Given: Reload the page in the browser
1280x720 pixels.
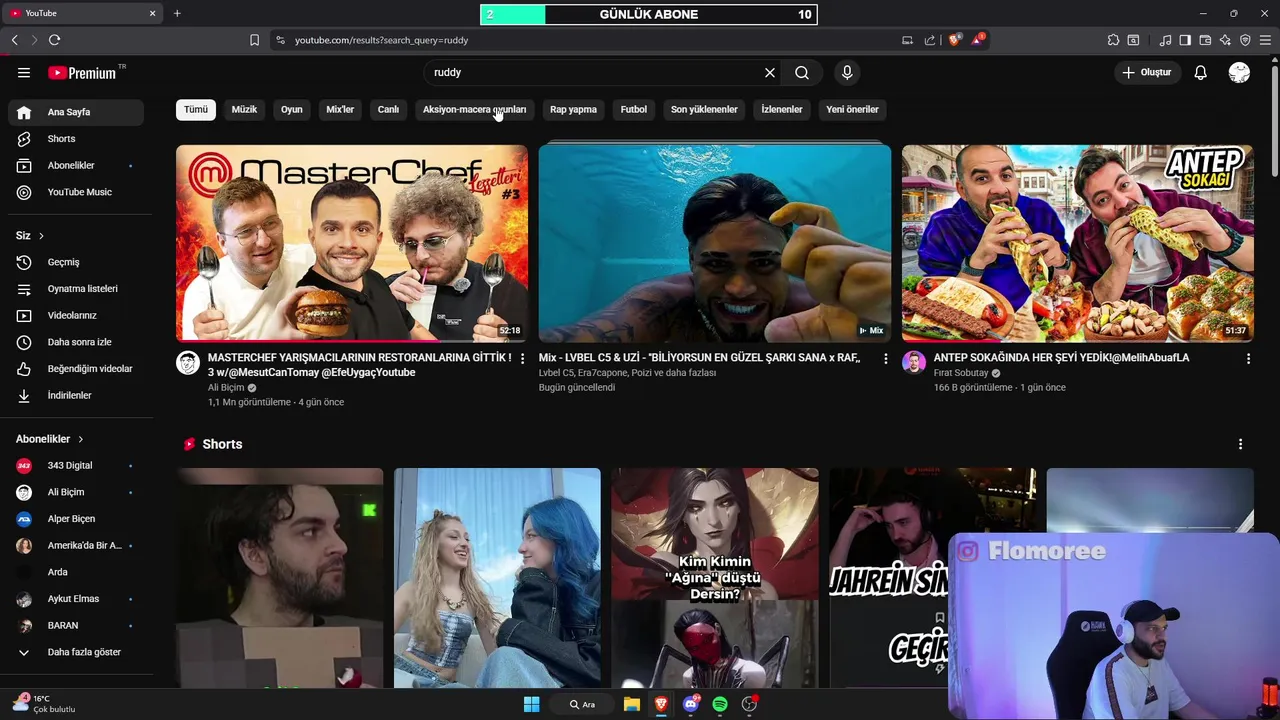Looking at the screenshot, I should pyautogui.click(x=54, y=40).
